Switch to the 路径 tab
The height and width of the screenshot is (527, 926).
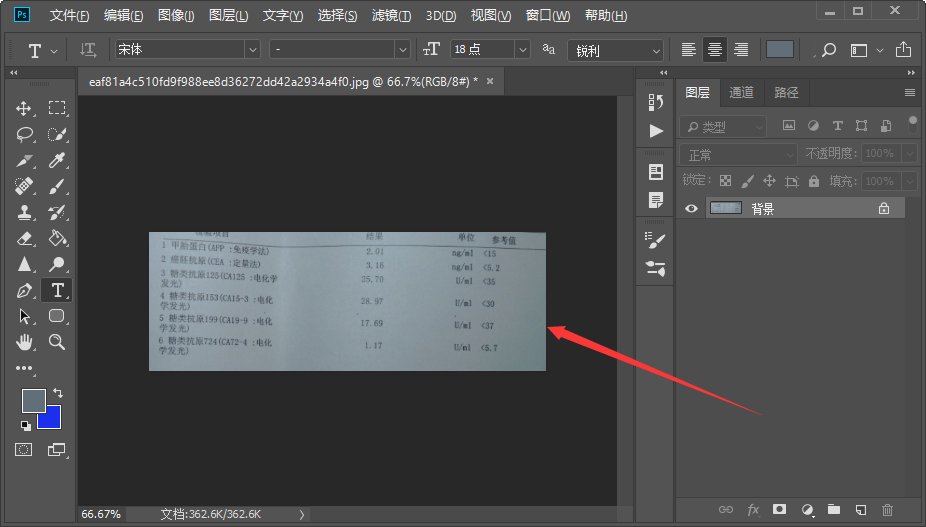click(x=786, y=92)
